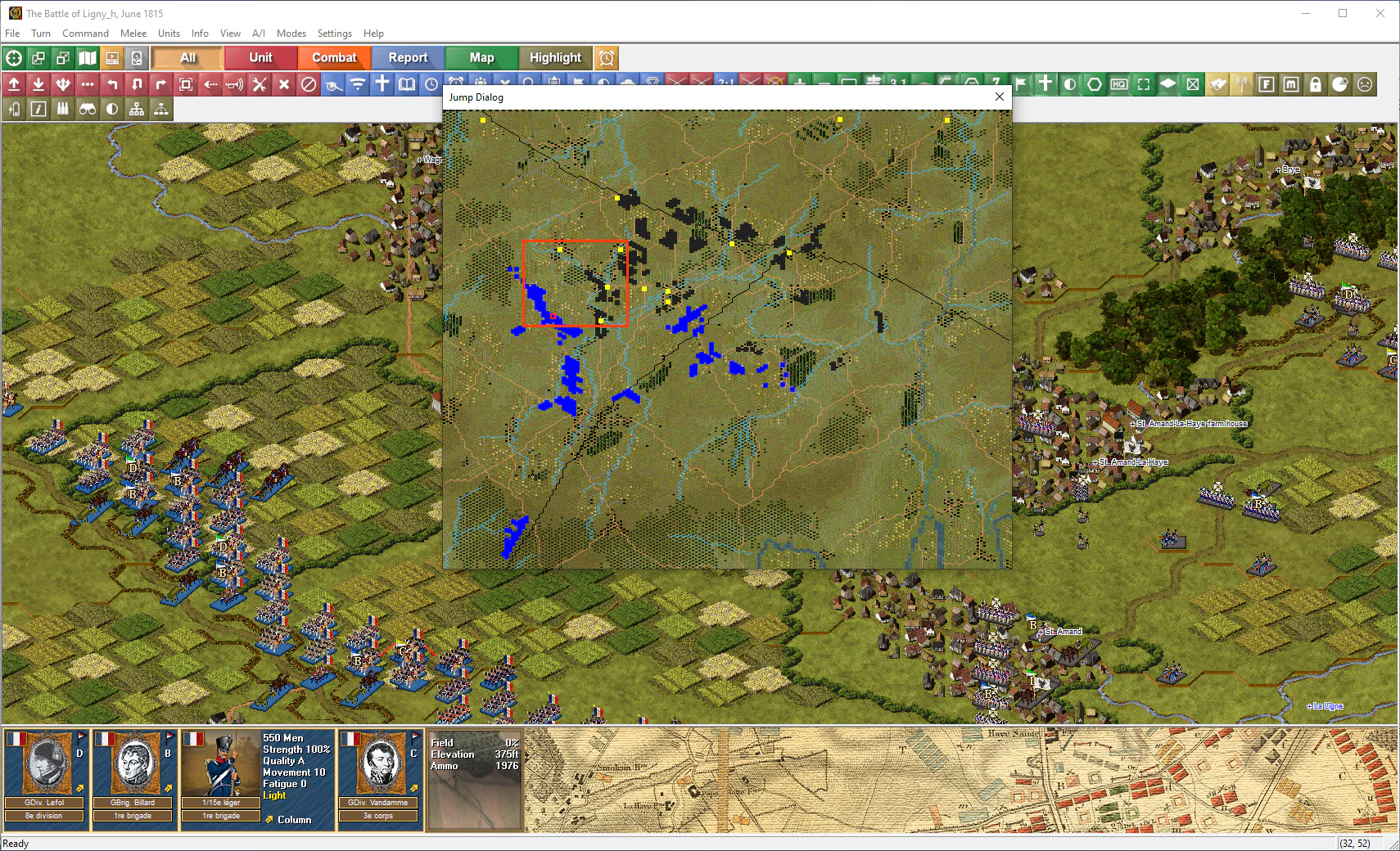Click the alarm clock icon beside Highlight
Viewport: 1400px width, 851px height.
point(607,58)
